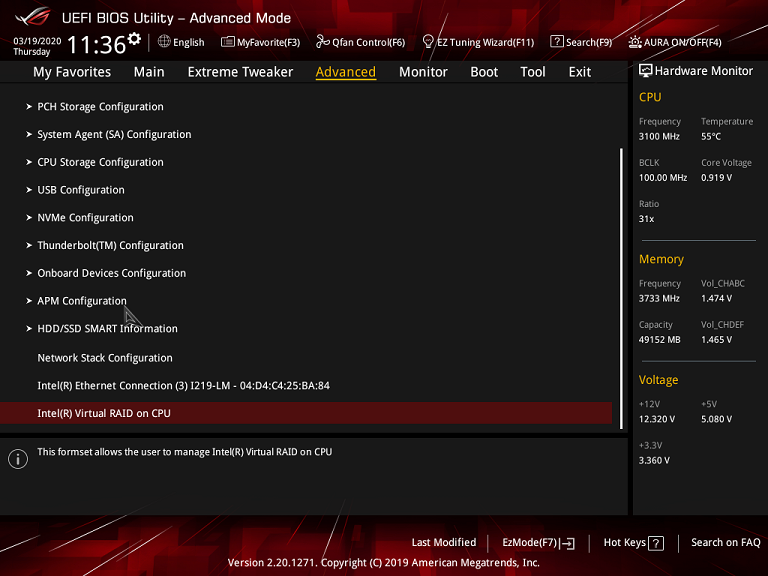This screenshot has height=576, width=768.
Task: Launch Qfan Control(F6)
Action: click(x=361, y=42)
